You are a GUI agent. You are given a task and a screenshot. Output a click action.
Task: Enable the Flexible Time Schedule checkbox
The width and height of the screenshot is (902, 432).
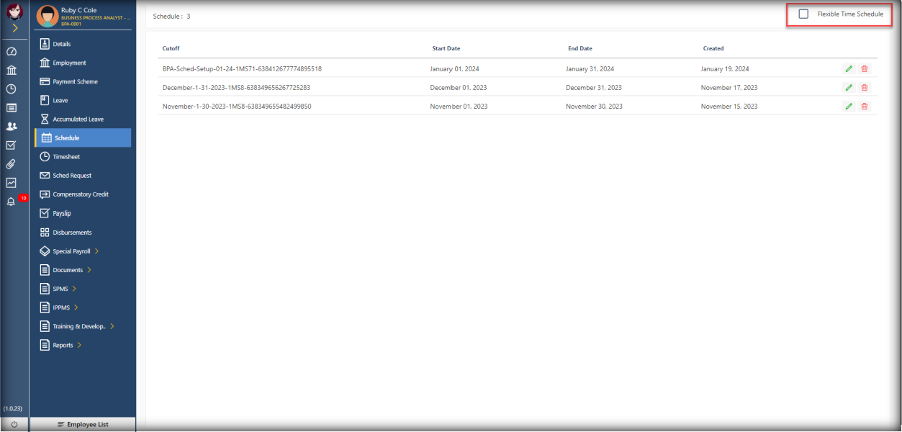pos(804,14)
